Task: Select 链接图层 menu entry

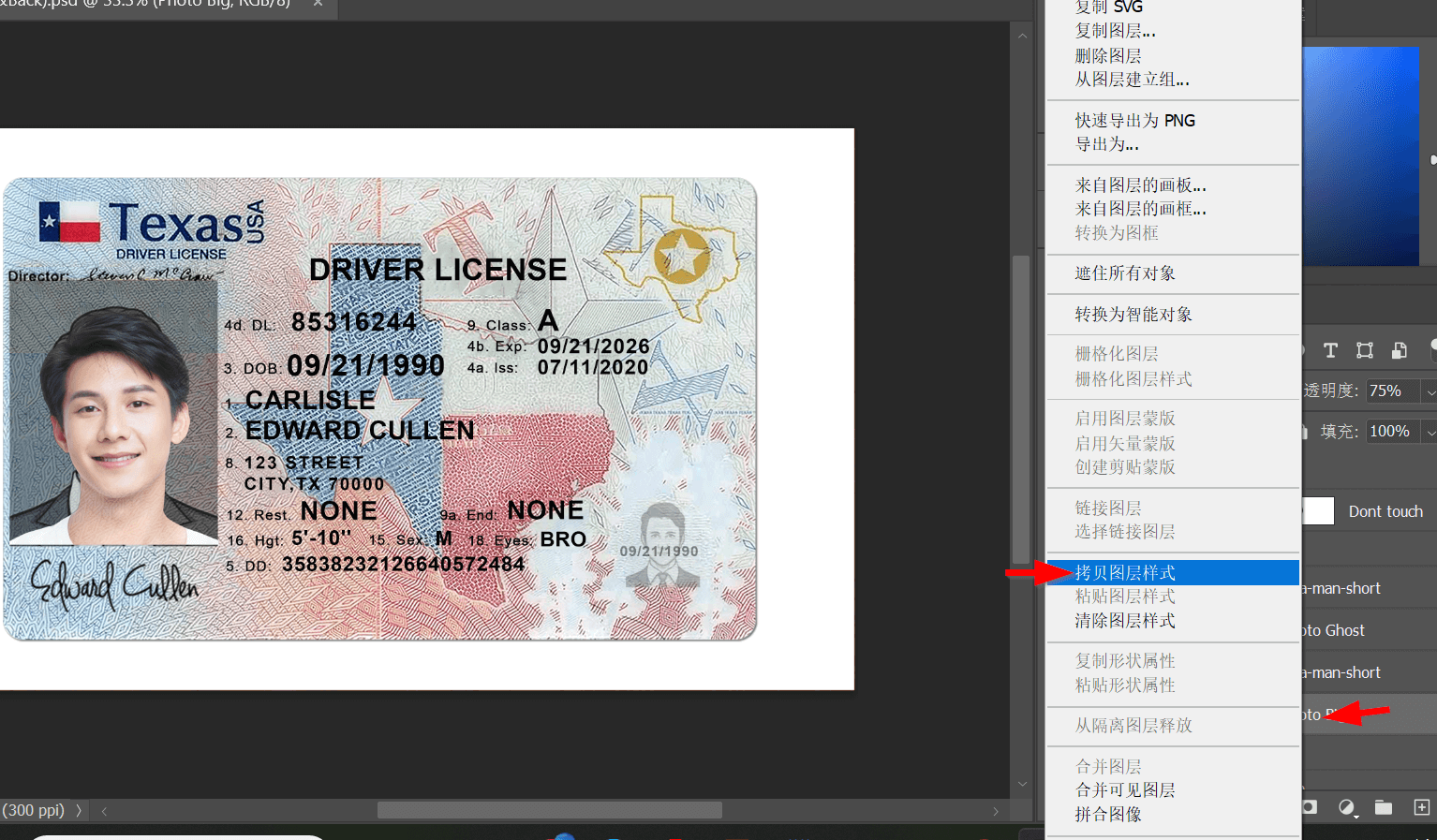Action: point(1107,508)
